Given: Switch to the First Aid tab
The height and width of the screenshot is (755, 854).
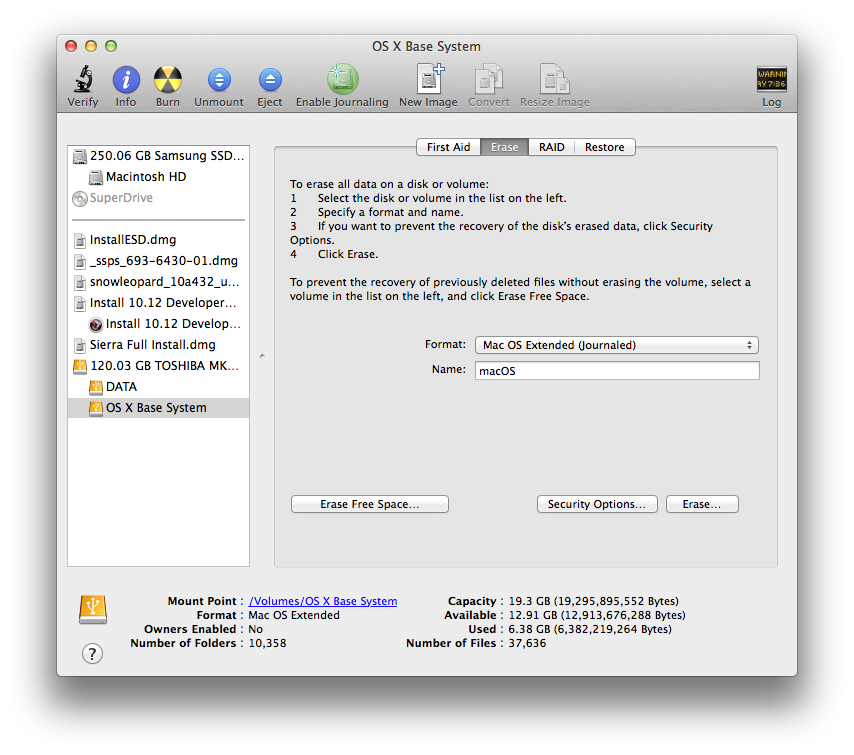Looking at the screenshot, I should [x=448, y=146].
